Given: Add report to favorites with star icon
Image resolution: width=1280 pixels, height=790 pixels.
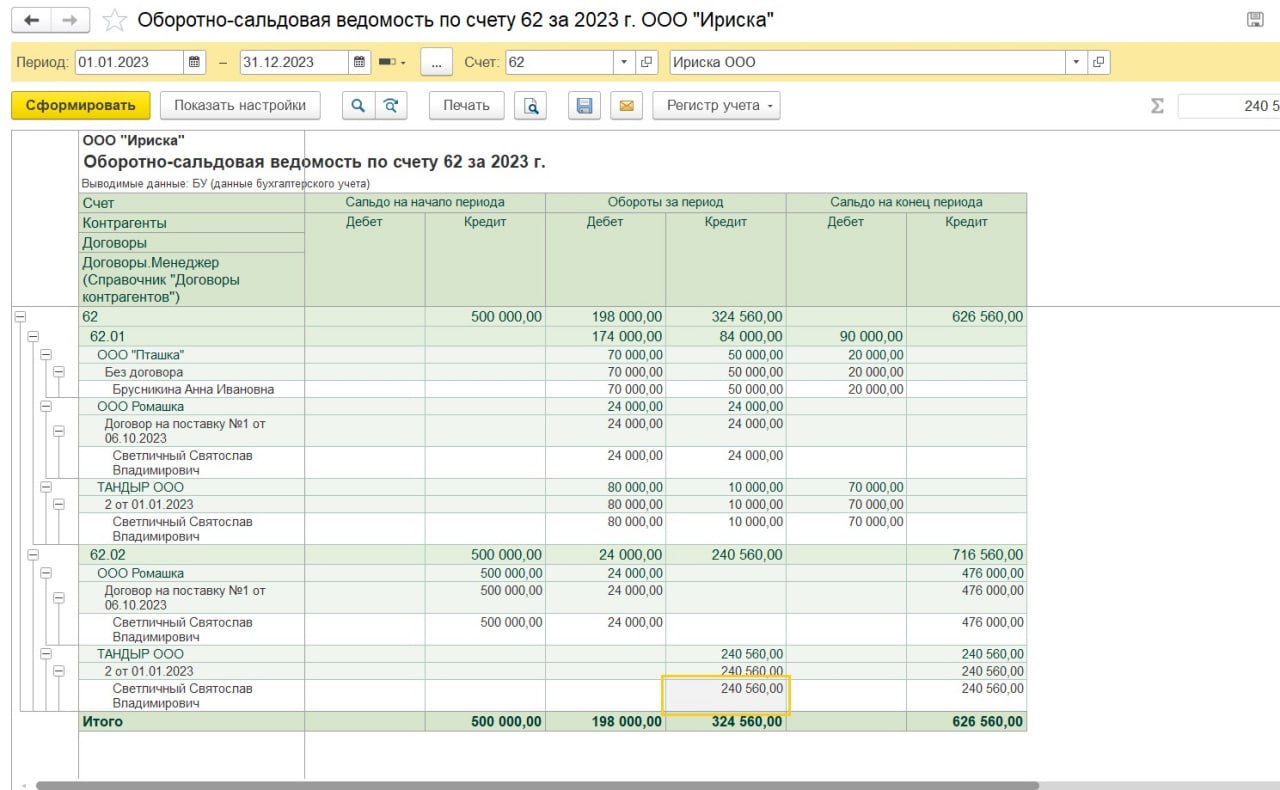Looking at the screenshot, I should point(116,20).
